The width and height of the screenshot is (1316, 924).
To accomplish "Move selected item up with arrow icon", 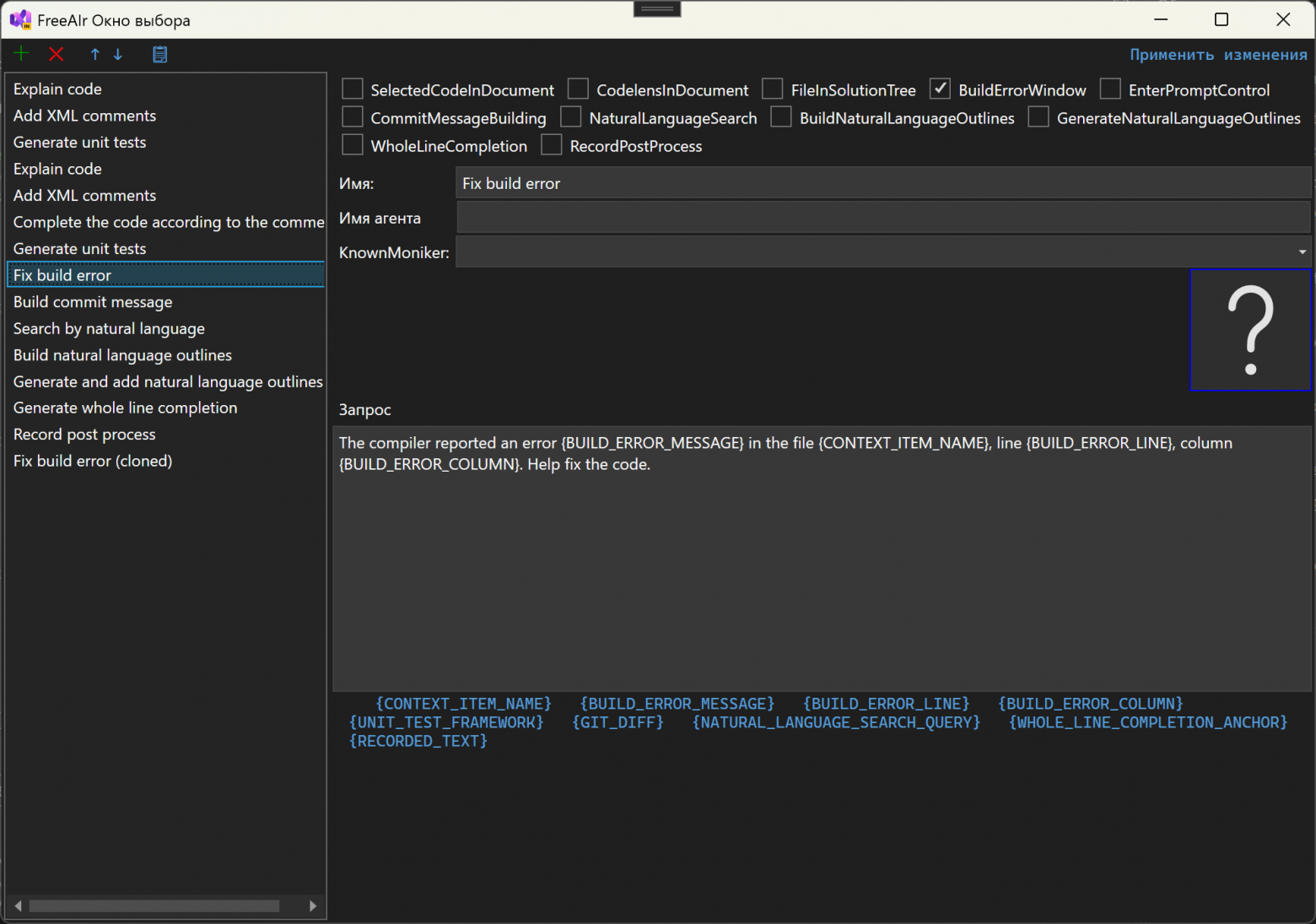I will [x=94, y=54].
